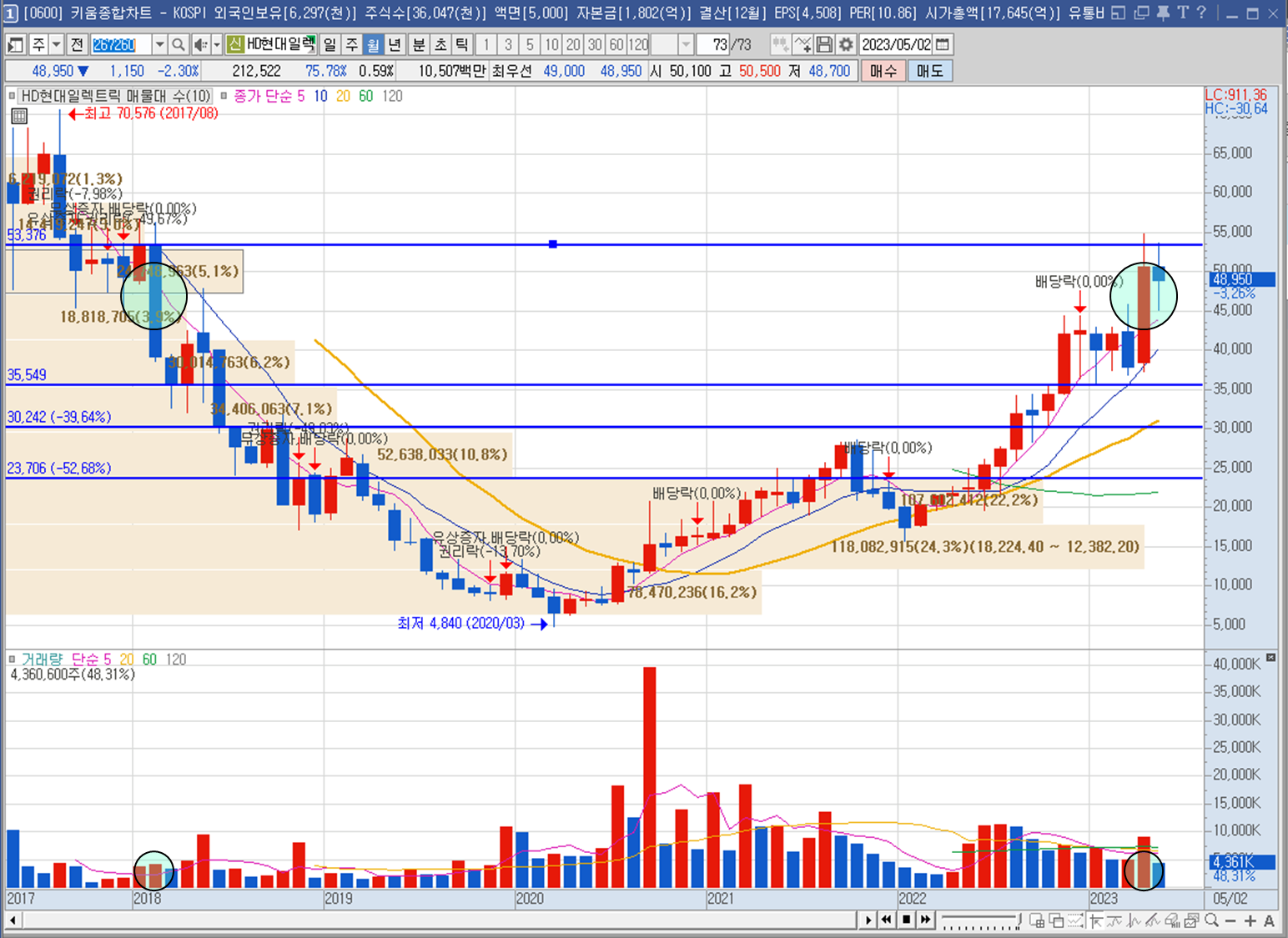Image resolution: width=1288 pixels, height=938 pixels.
Task: Click the 2023/05/02 date input field
Action: coord(897,45)
